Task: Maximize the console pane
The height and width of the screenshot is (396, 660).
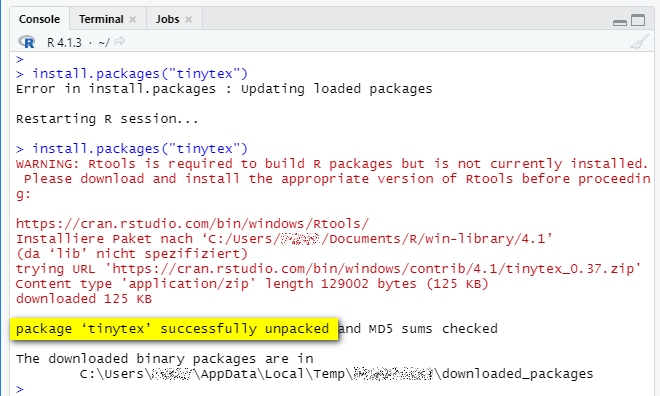Action: tap(638, 20)
